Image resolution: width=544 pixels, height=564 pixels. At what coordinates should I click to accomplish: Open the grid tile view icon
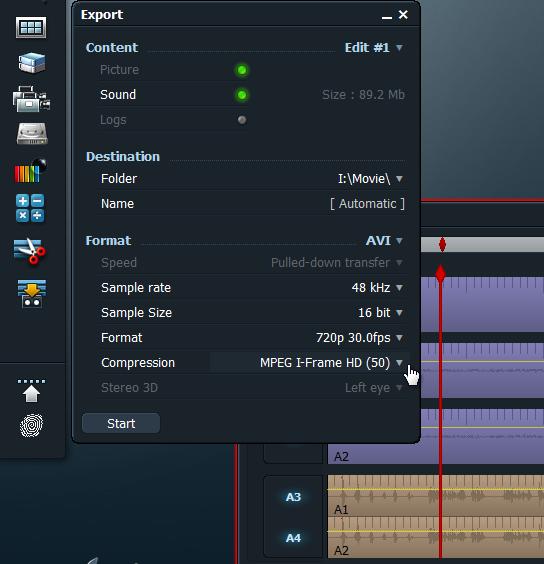pos(31,27)
